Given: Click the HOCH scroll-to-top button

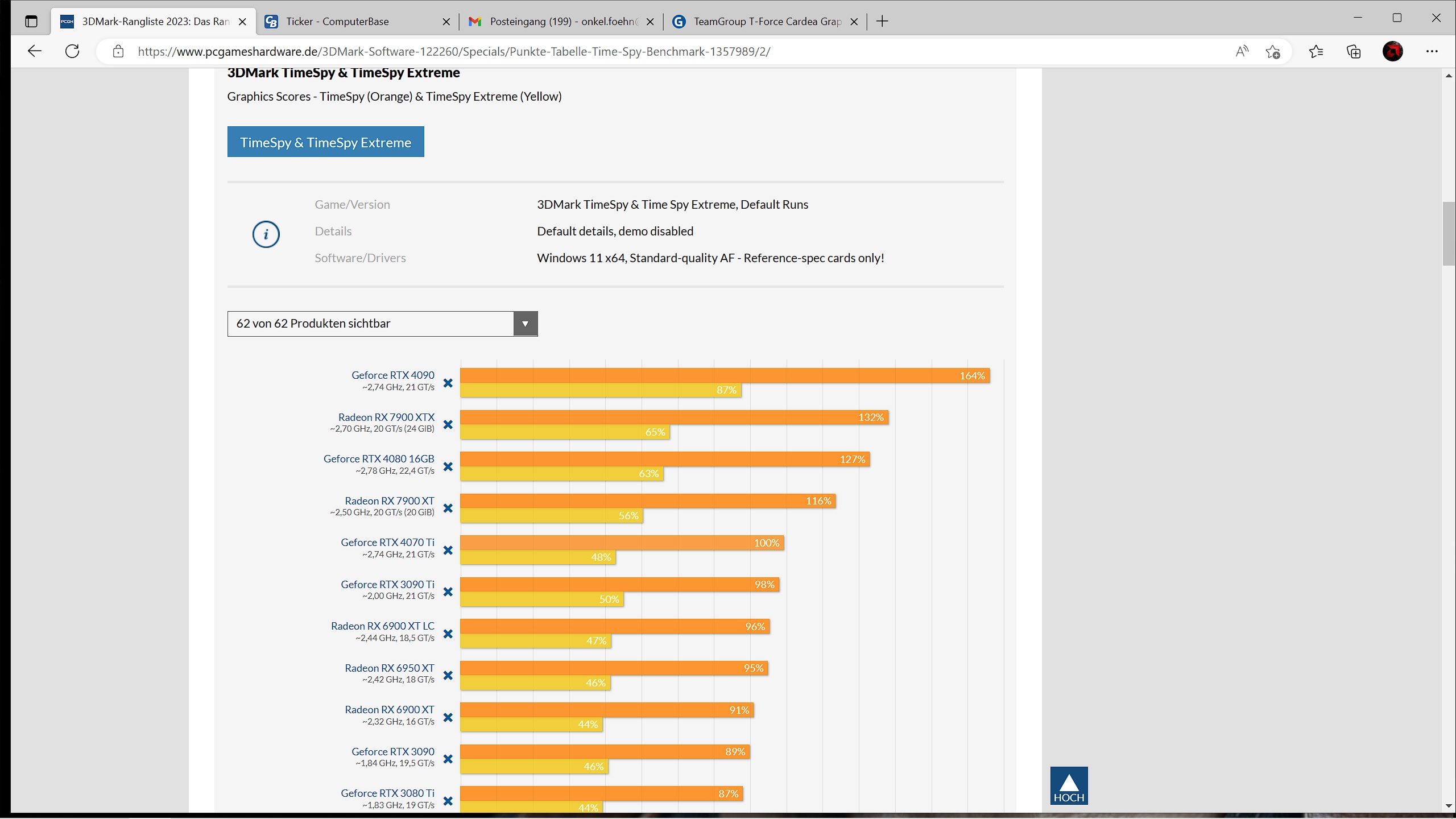Looking at the screenshot, I should click(1069, 785).
